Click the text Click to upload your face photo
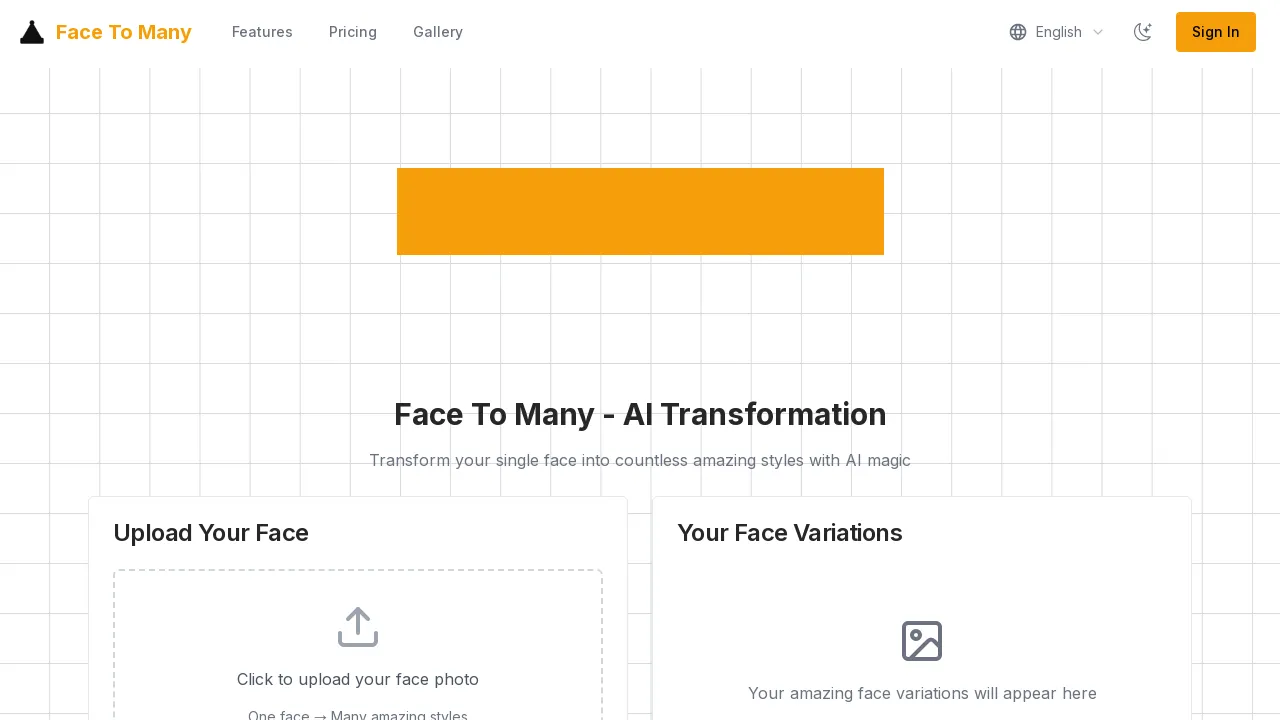1280x720 pixels. click(x=358, y=679)
